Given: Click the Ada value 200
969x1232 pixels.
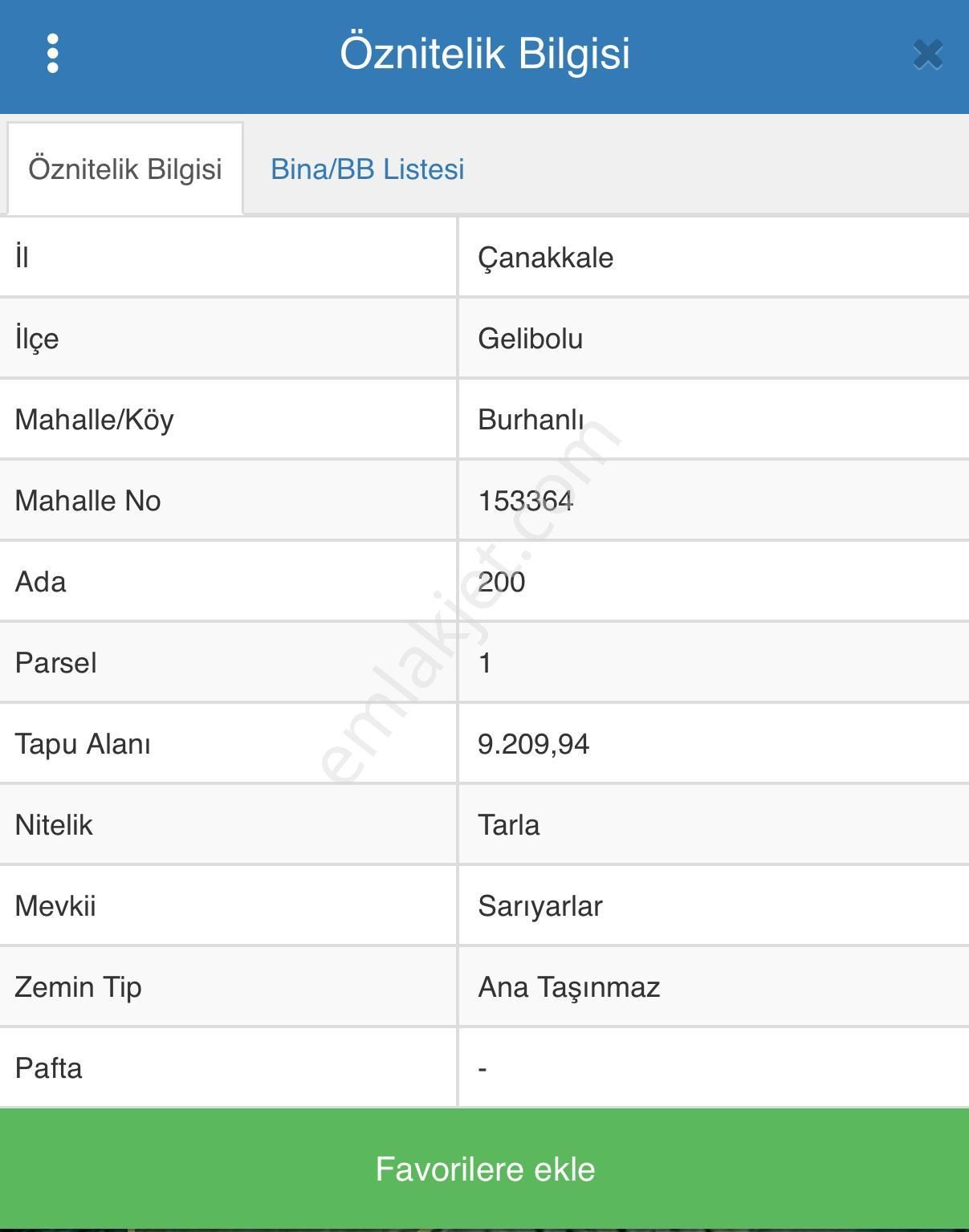Looking at the screenshot, I should coord(501,582).
